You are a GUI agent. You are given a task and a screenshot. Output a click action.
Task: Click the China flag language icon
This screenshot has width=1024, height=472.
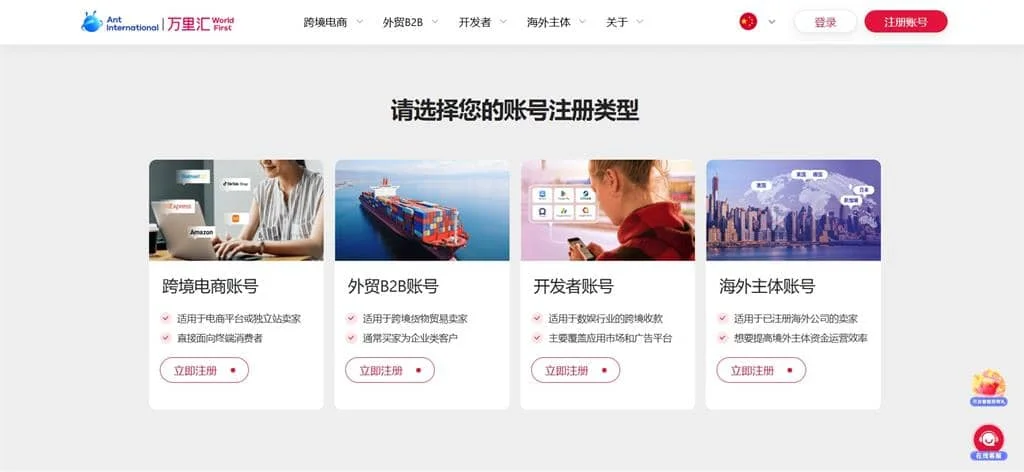click(748, 22)
